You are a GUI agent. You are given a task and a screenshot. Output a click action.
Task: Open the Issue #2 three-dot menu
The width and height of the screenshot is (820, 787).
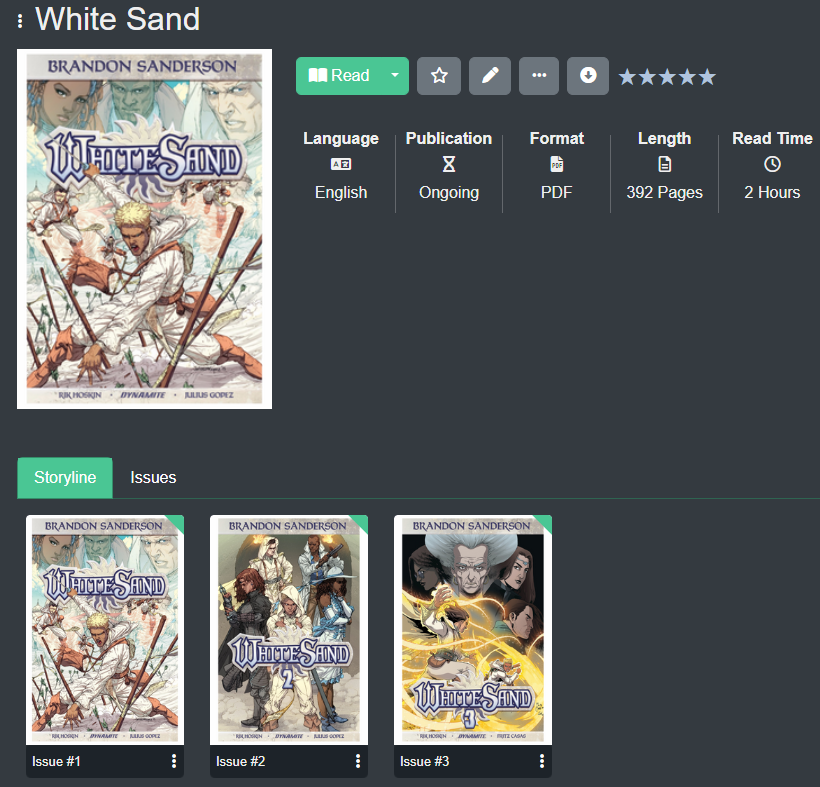pos(358,761)
